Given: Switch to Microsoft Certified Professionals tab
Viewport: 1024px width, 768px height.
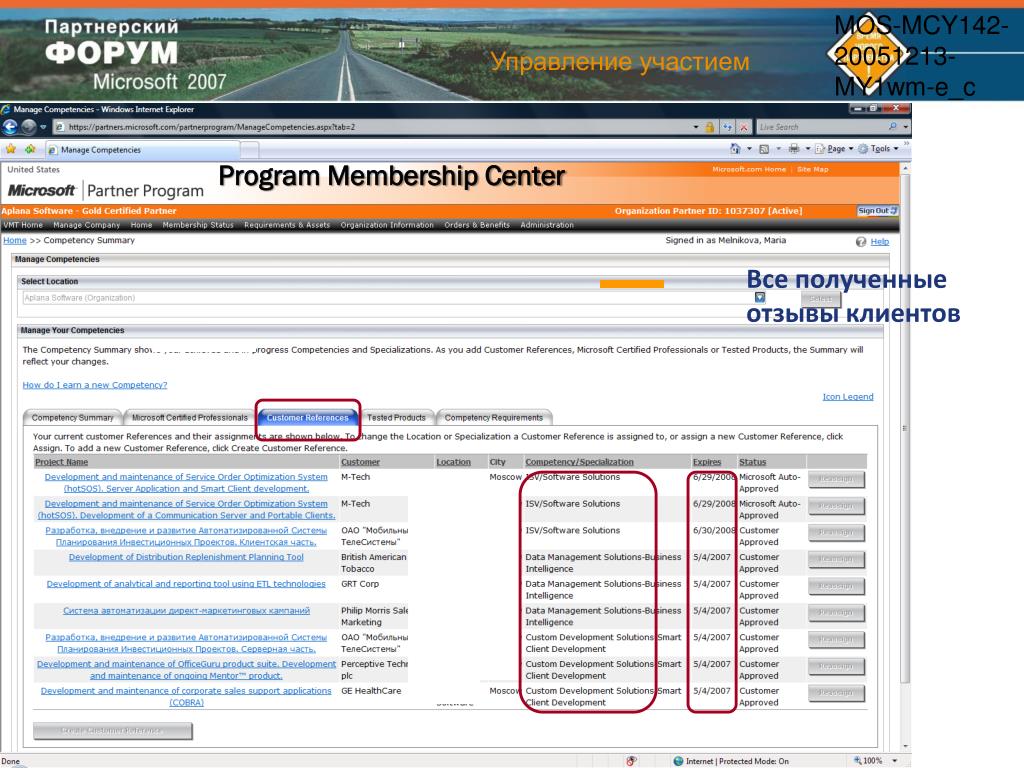Looking at the screenshot, I should click(x=189, y=418).
